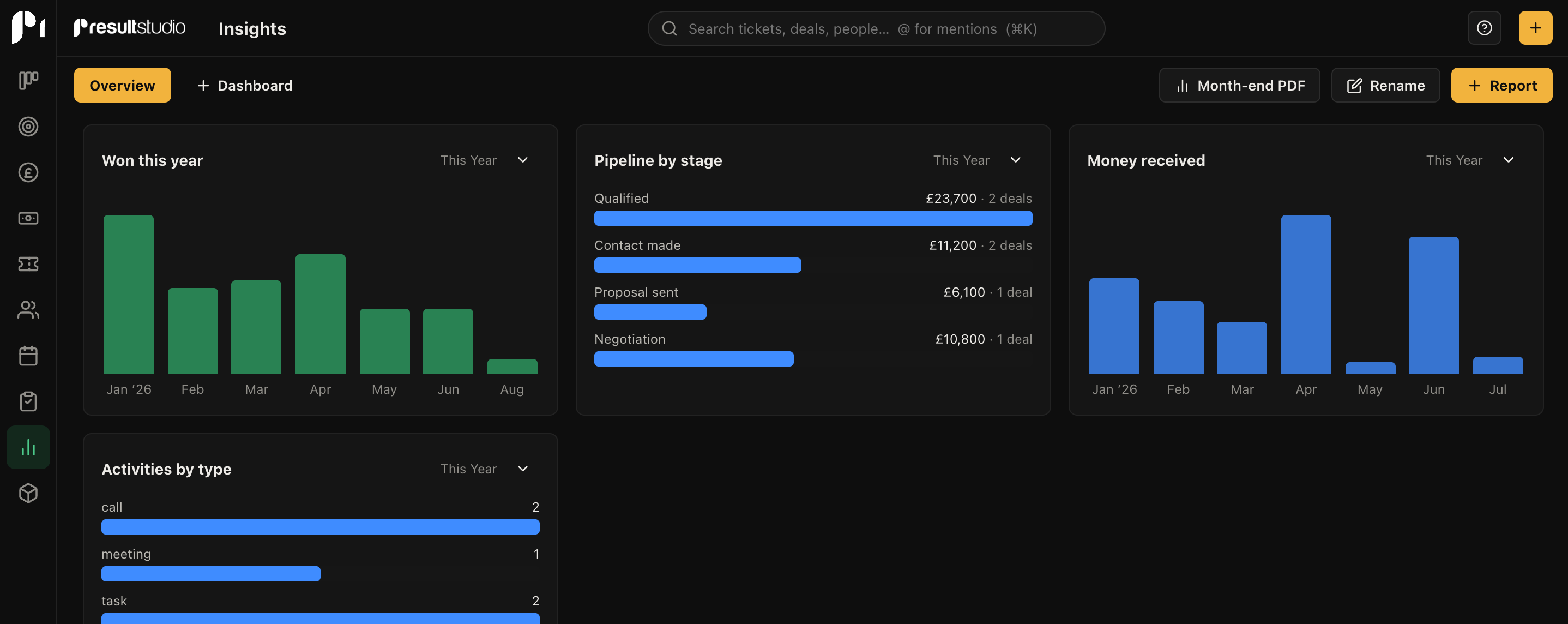1568x624 pixels.
Task: Open the target goals sidebar icon
Action: 28,127
